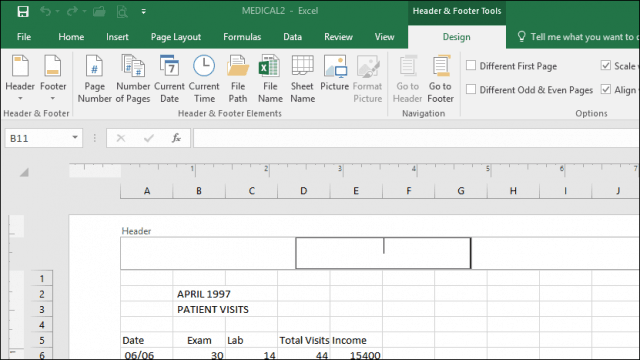Insert Current Time element
640x360 pixels.
tap(204, 79)
